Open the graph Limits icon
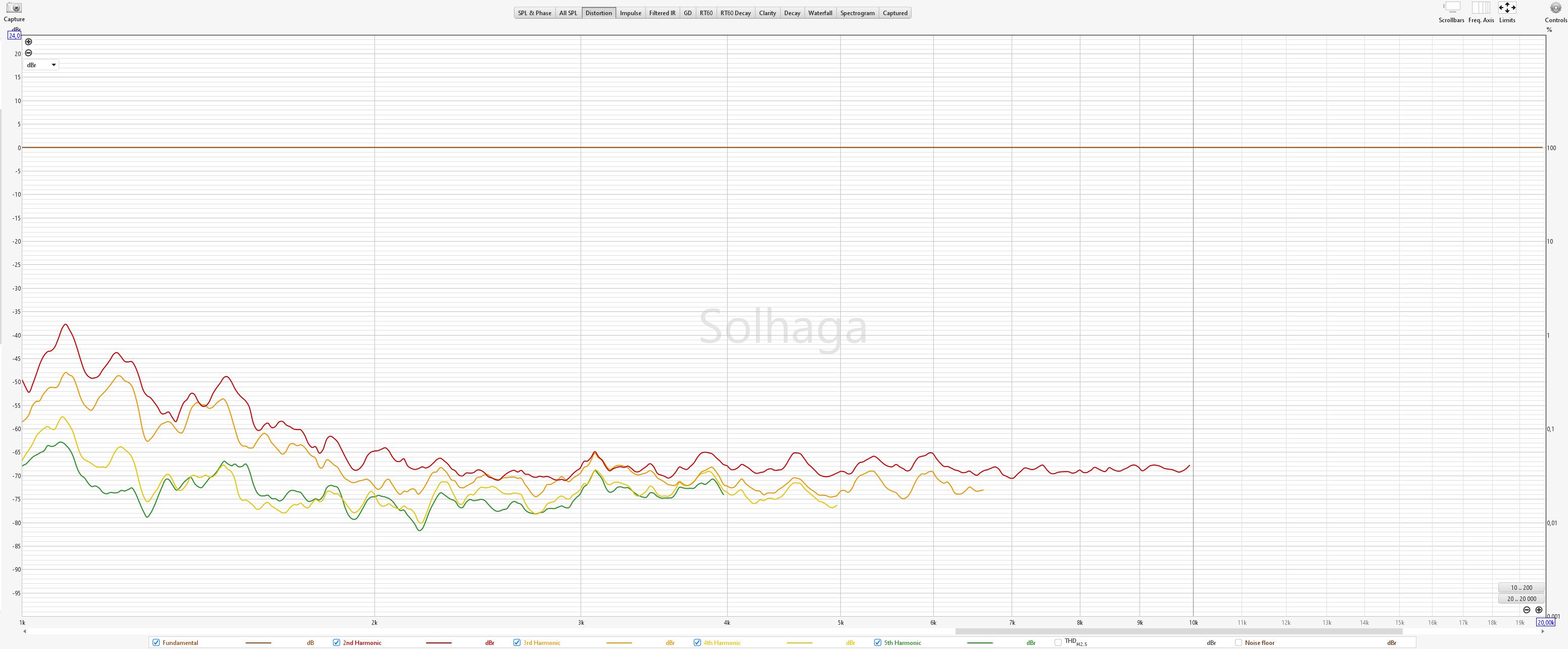The image size is (1568, 649). [x=1507, y=8]
